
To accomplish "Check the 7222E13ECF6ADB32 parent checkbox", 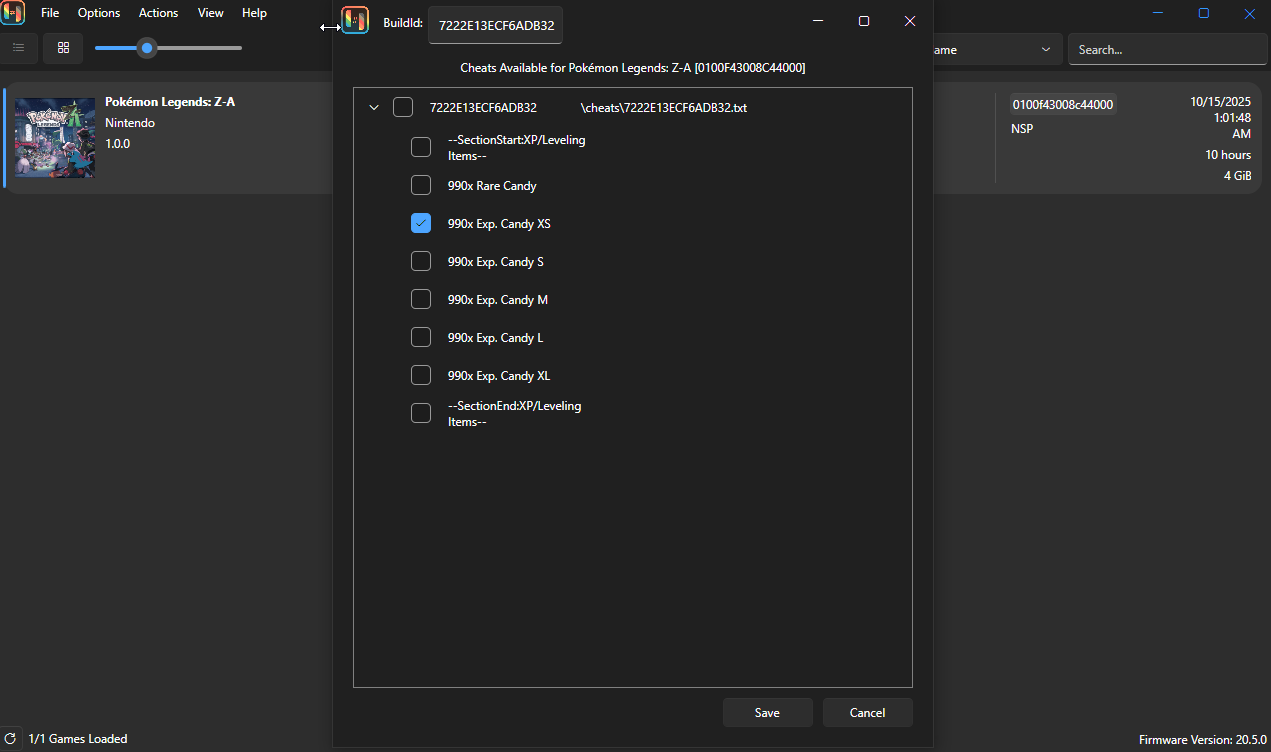I will (x=403, y=107).
